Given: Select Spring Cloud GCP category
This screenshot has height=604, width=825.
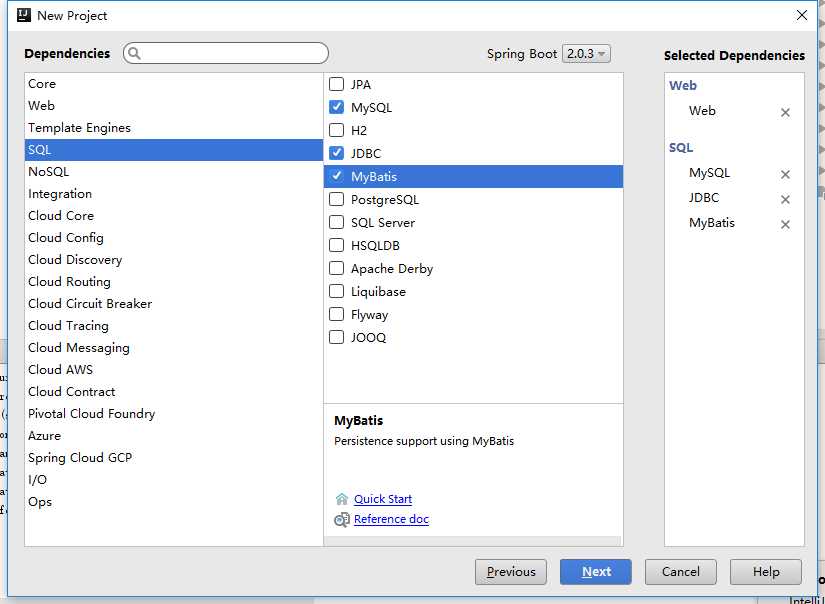Looking at the screenshot, I should tap(174, 458).
